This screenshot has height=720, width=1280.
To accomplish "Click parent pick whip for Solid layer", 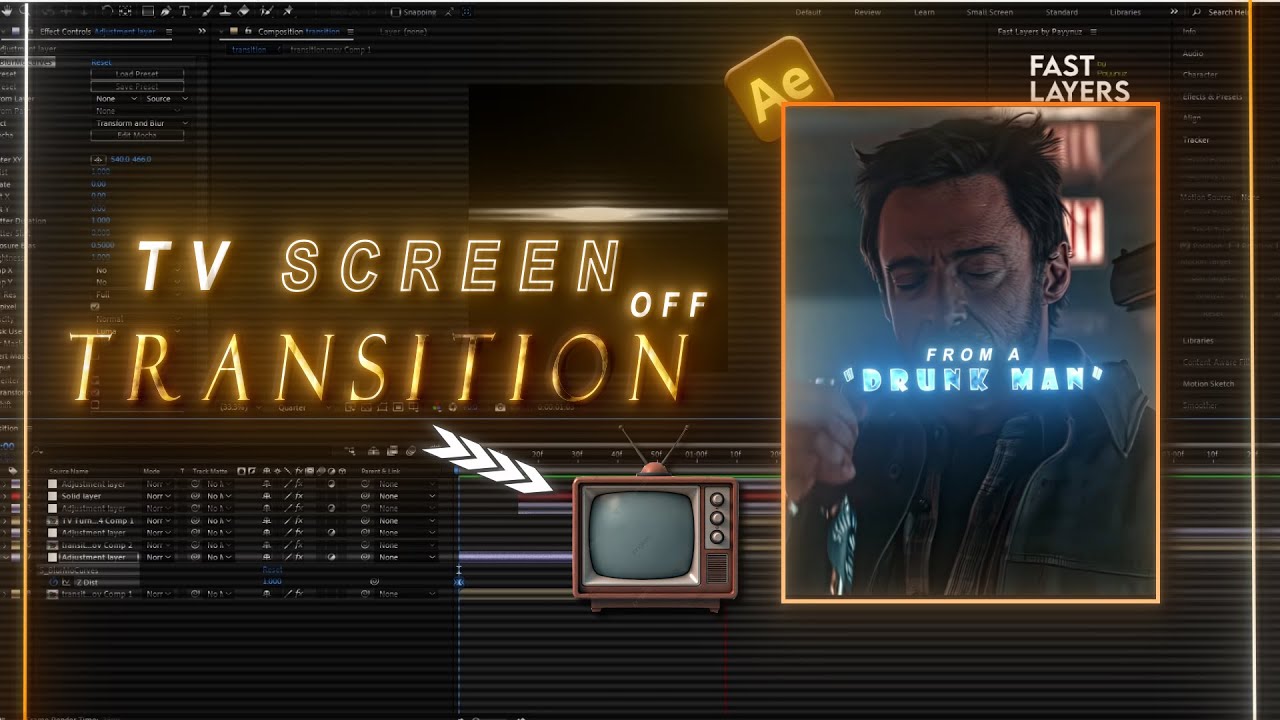I will tap(365, 496).
